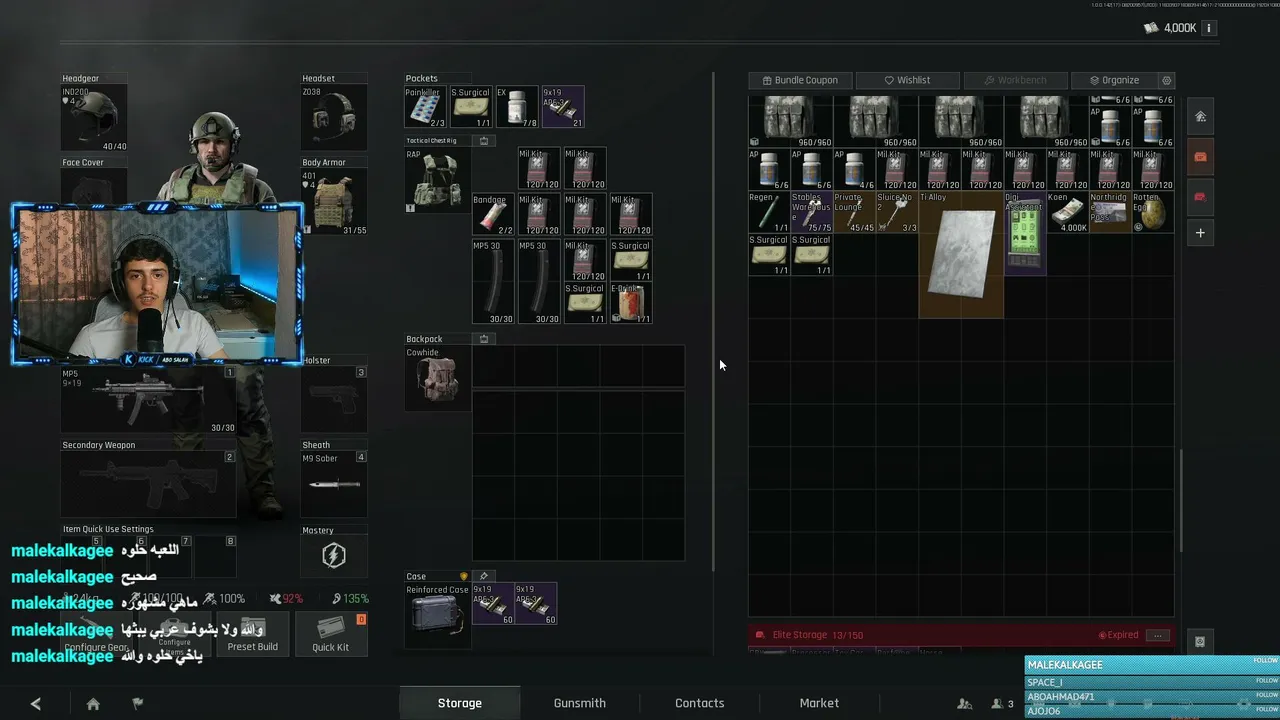Click the friends icon showing count 3
This screenshot has height=720, width=1280.
(1002, 704)
